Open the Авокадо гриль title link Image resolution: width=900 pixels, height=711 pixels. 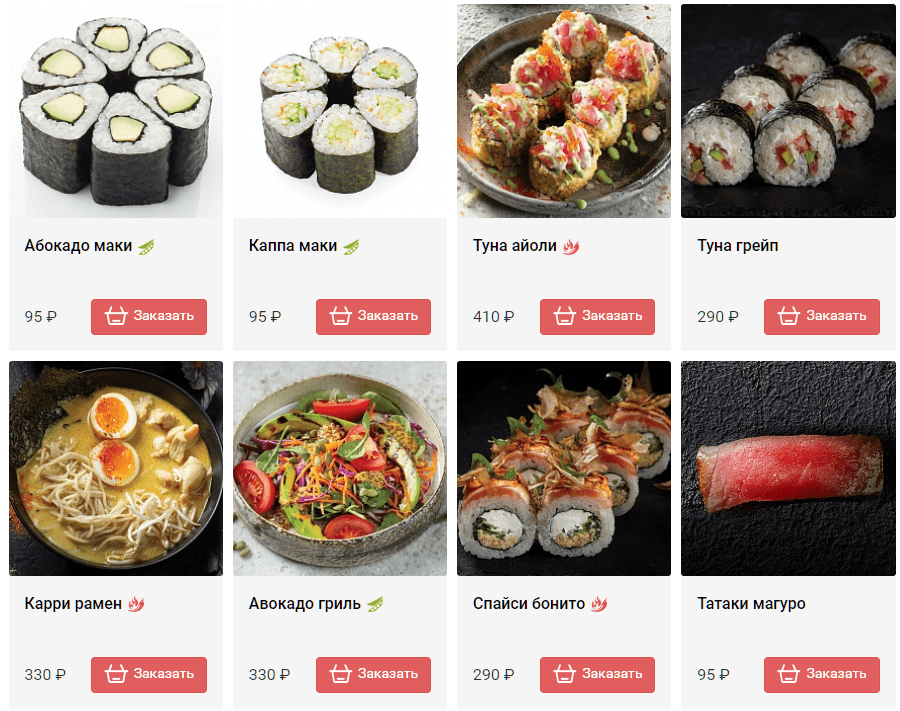305,604
